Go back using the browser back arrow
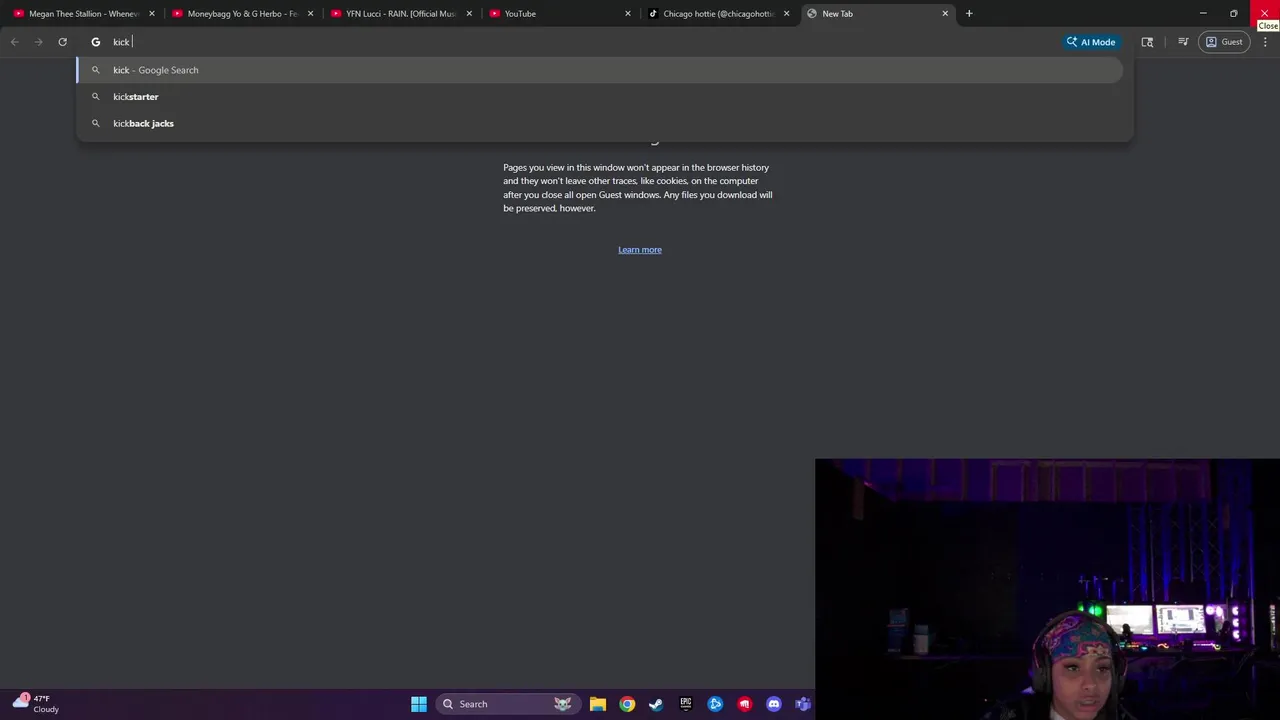 (x=14, y=42)
